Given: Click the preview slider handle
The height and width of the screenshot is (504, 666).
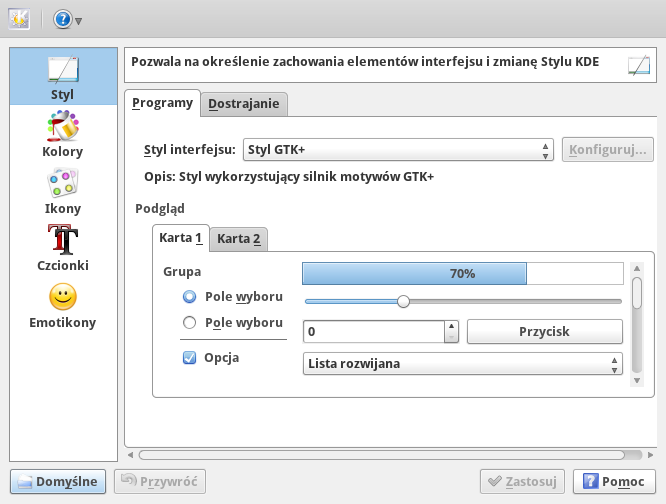Looking at the screenshot, I should [403, 300].
